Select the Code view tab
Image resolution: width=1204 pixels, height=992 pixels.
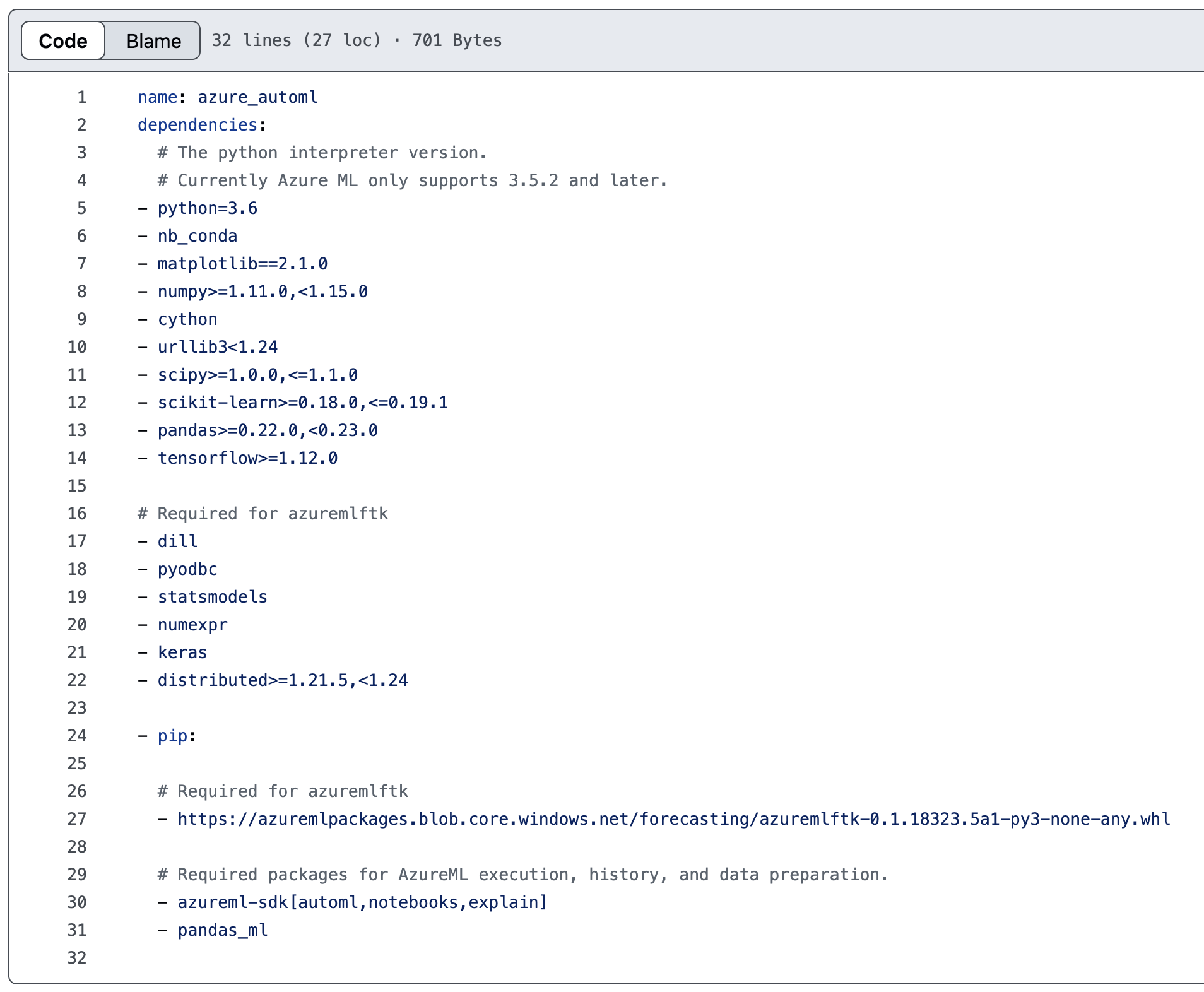click(63, 41)
